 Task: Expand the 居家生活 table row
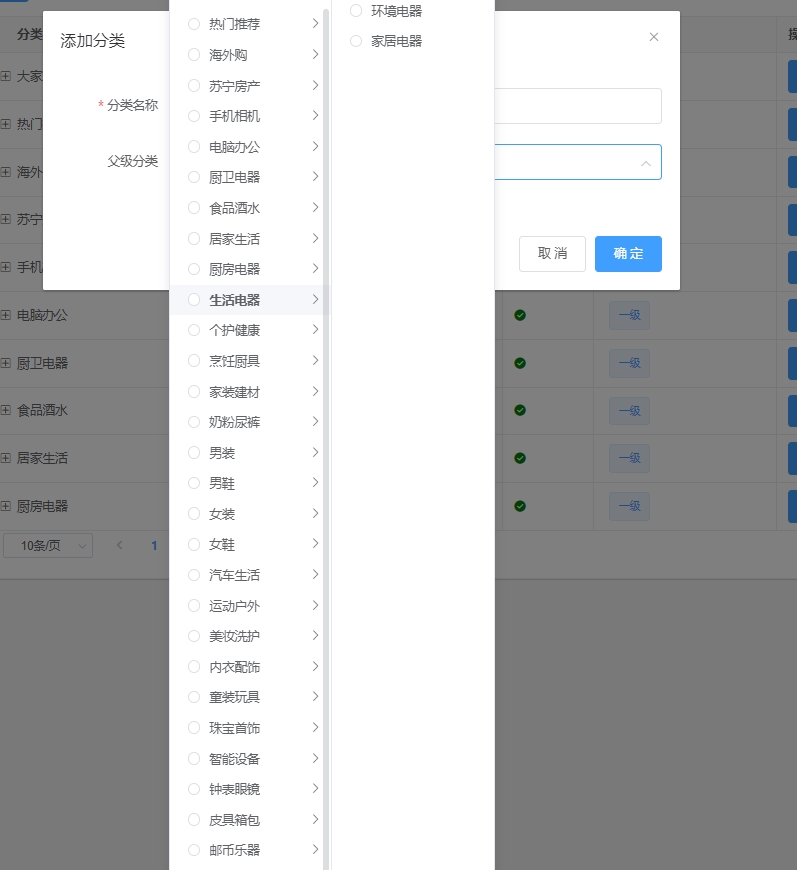click(6, 458)
